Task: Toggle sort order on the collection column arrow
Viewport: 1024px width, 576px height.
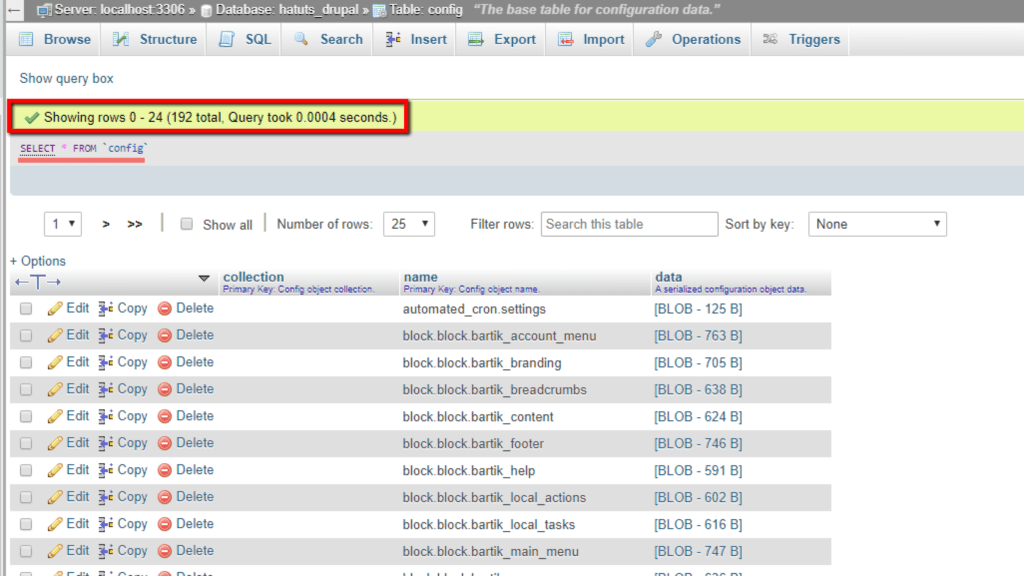Action: point(205,278)
